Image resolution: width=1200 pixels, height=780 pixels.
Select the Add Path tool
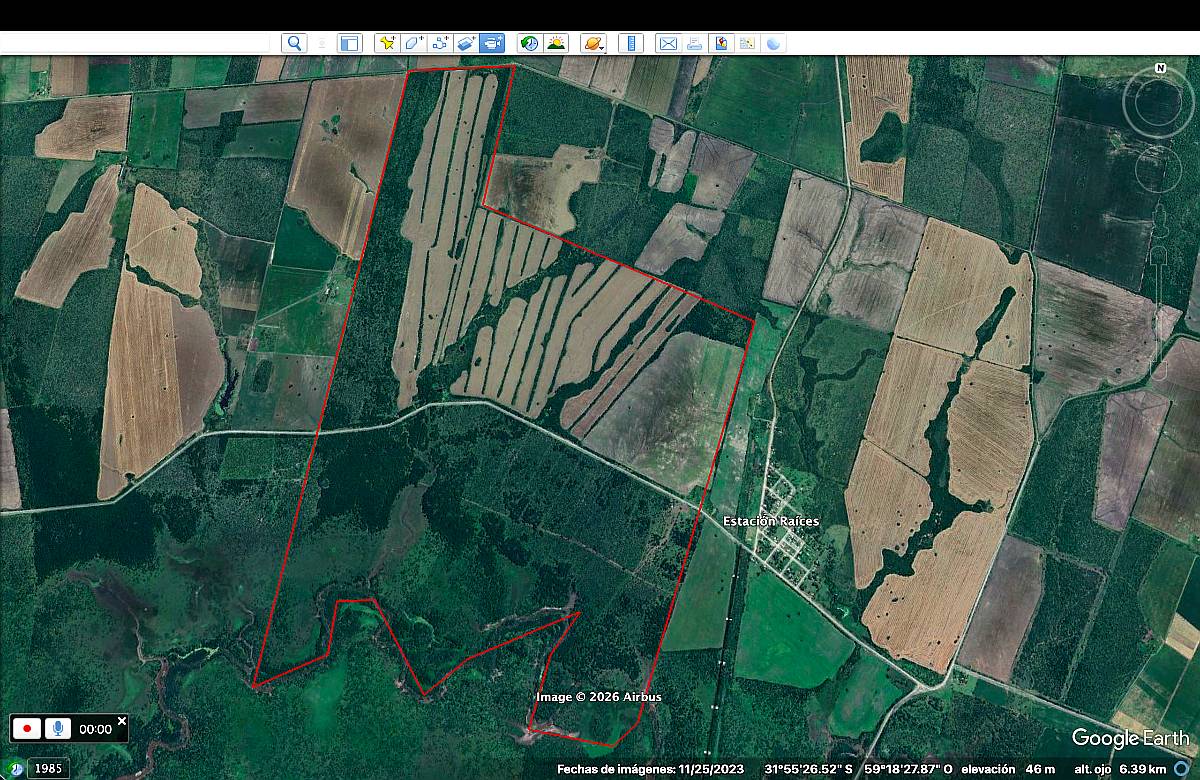439,43
